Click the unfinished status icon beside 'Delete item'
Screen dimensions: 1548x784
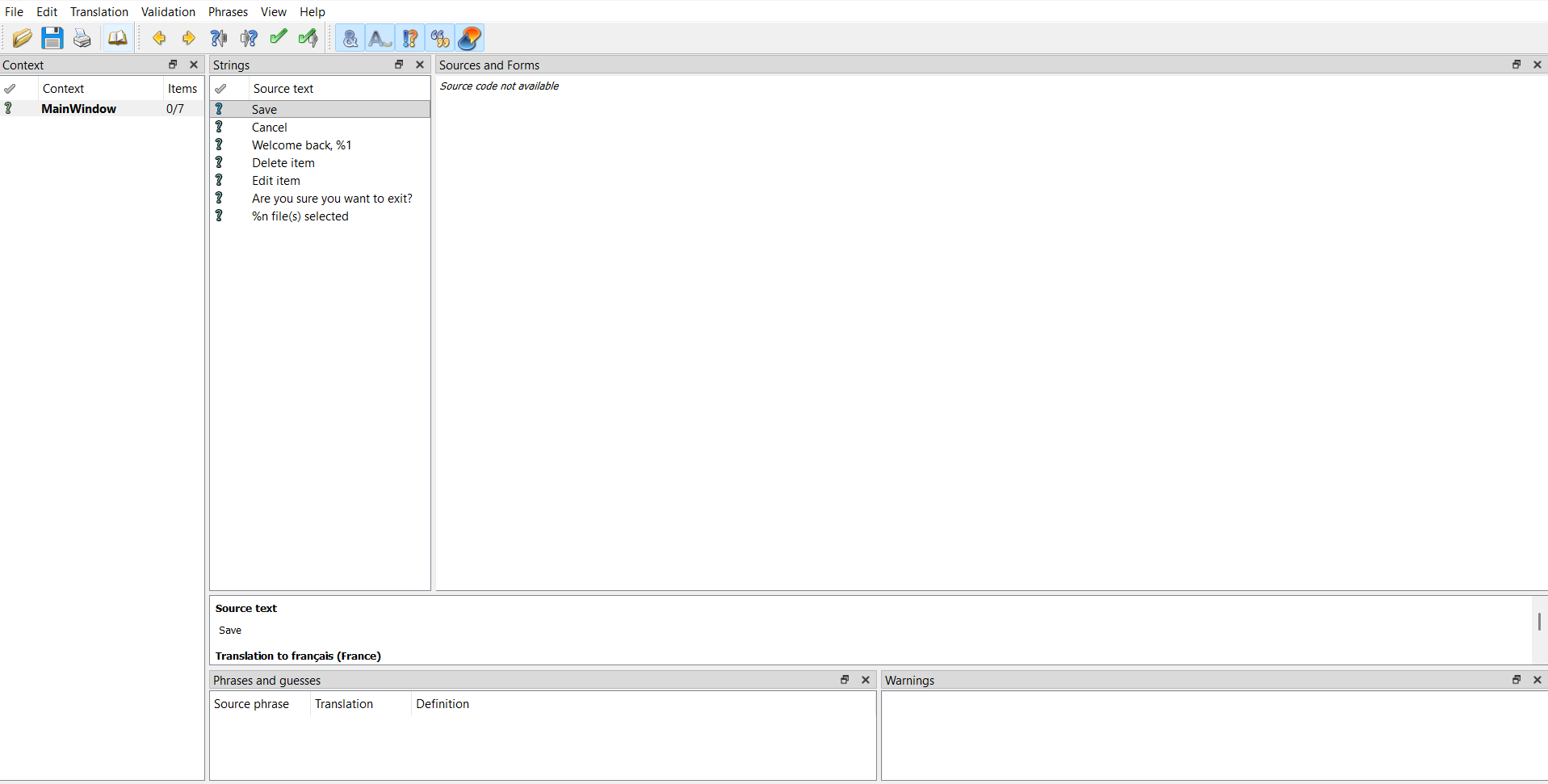219,162
